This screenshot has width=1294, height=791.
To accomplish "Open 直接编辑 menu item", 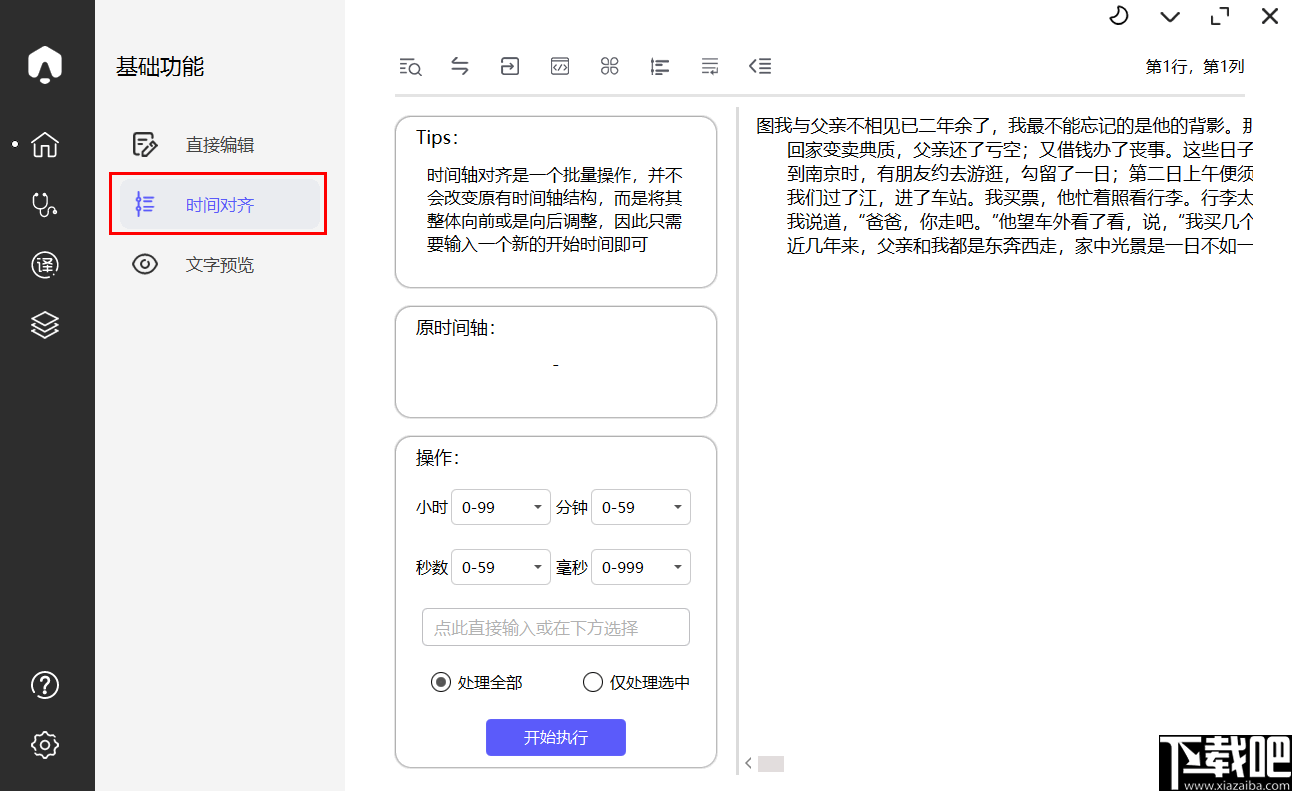I will (220, 145).
